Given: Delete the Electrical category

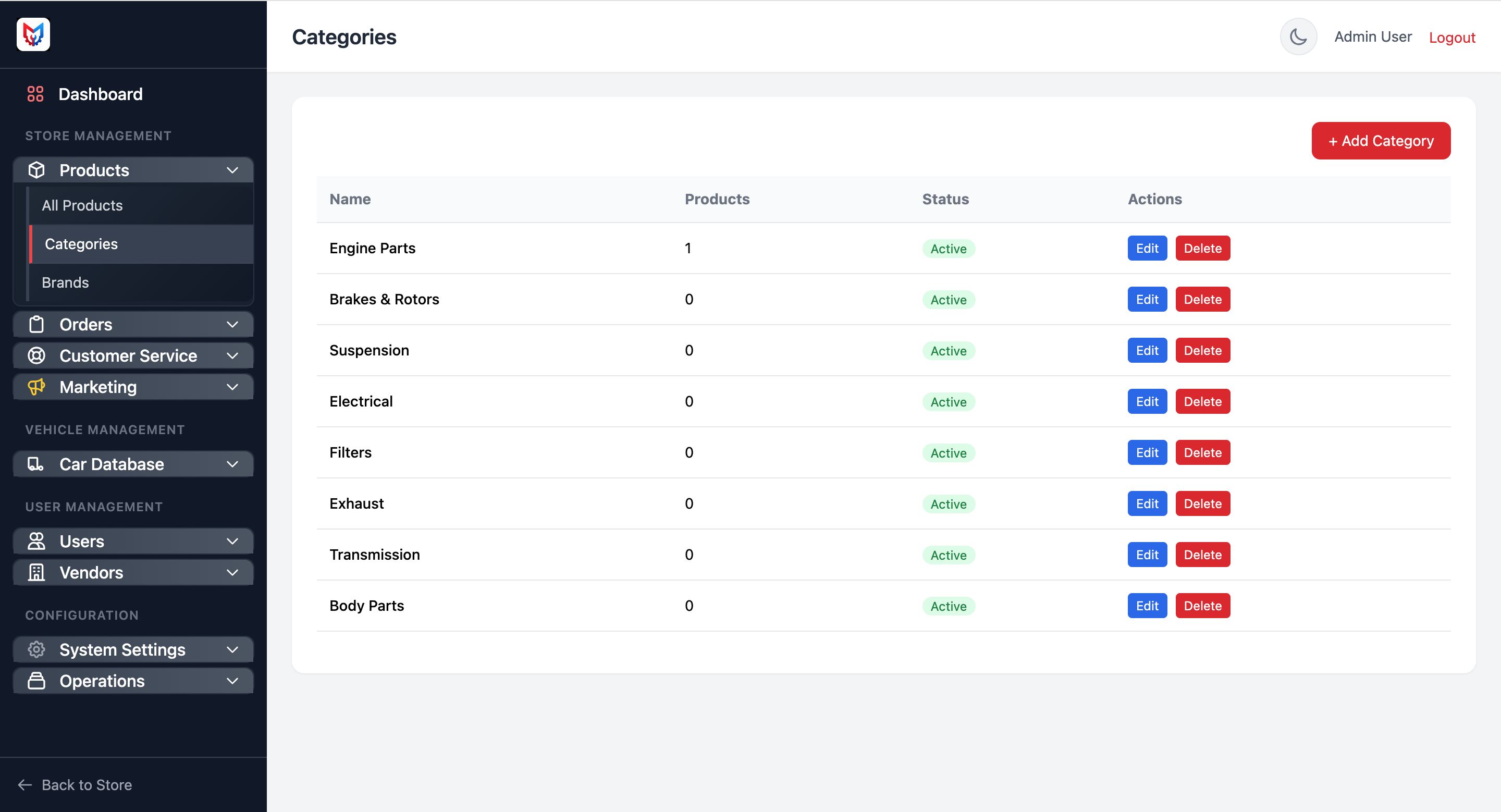Looking at the screenshot, I should pyautogui.click(x=1203, y=401).
